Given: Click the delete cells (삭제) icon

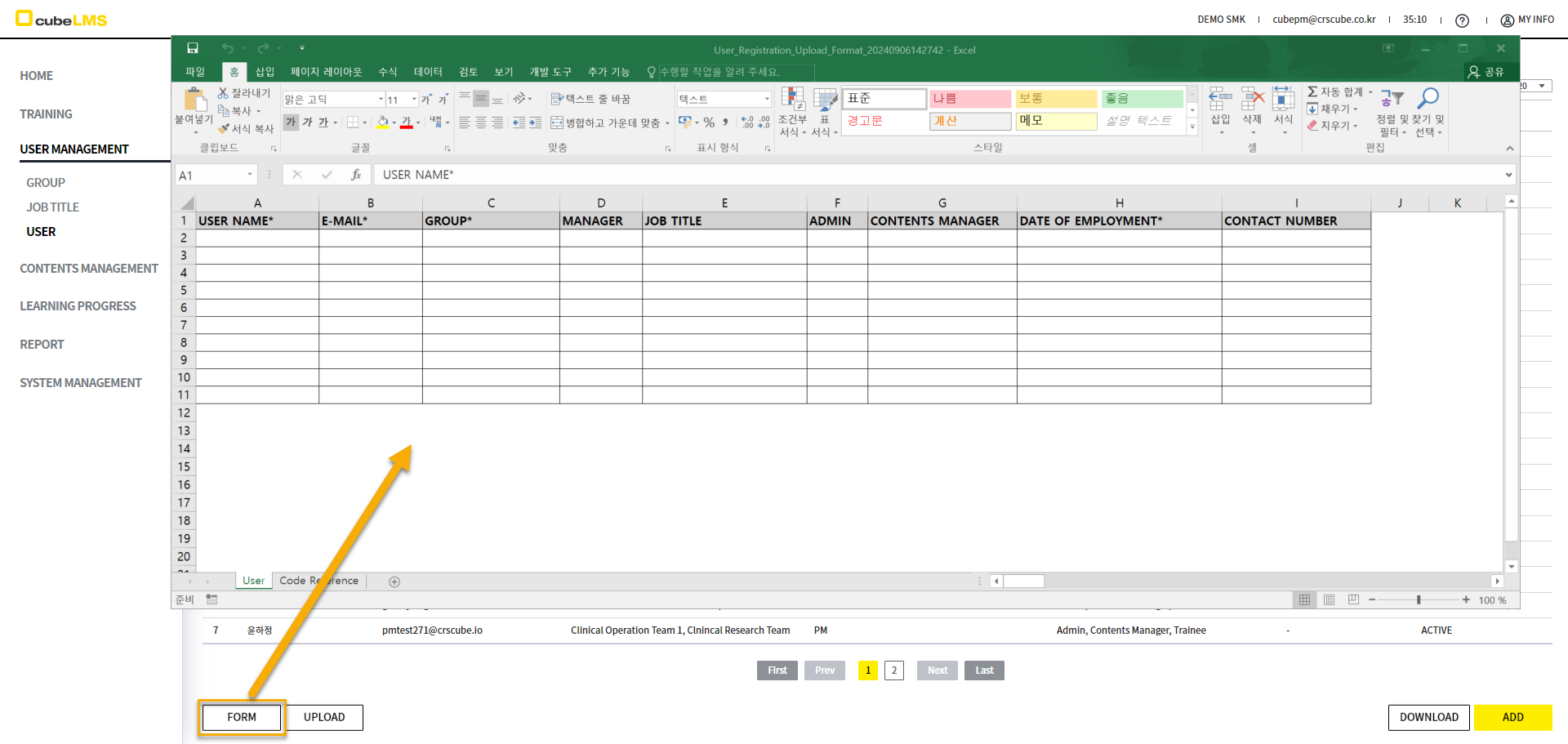Looking at the screenshot, I should (x=1252, y=100).
